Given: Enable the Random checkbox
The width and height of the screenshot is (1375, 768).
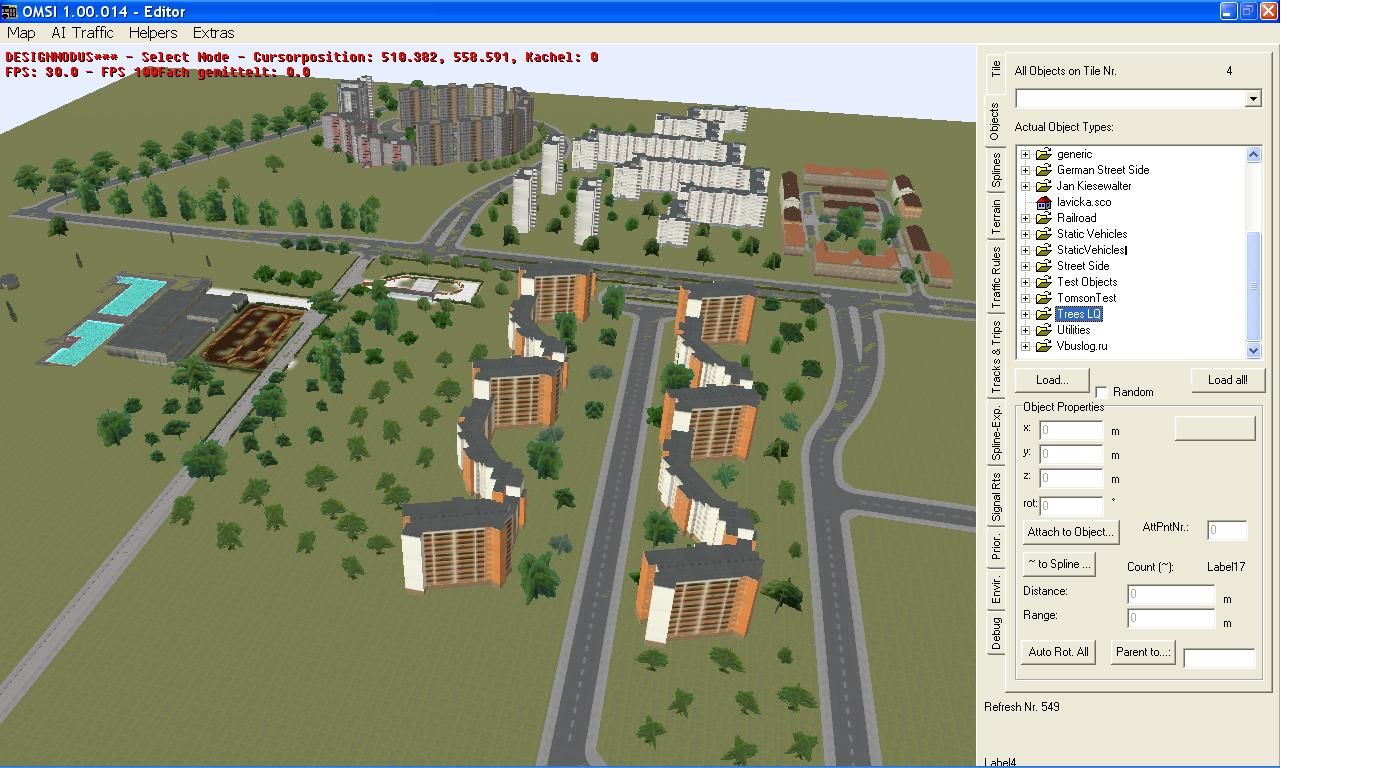Looking at the screenshot, I should tap(1102, 392).
